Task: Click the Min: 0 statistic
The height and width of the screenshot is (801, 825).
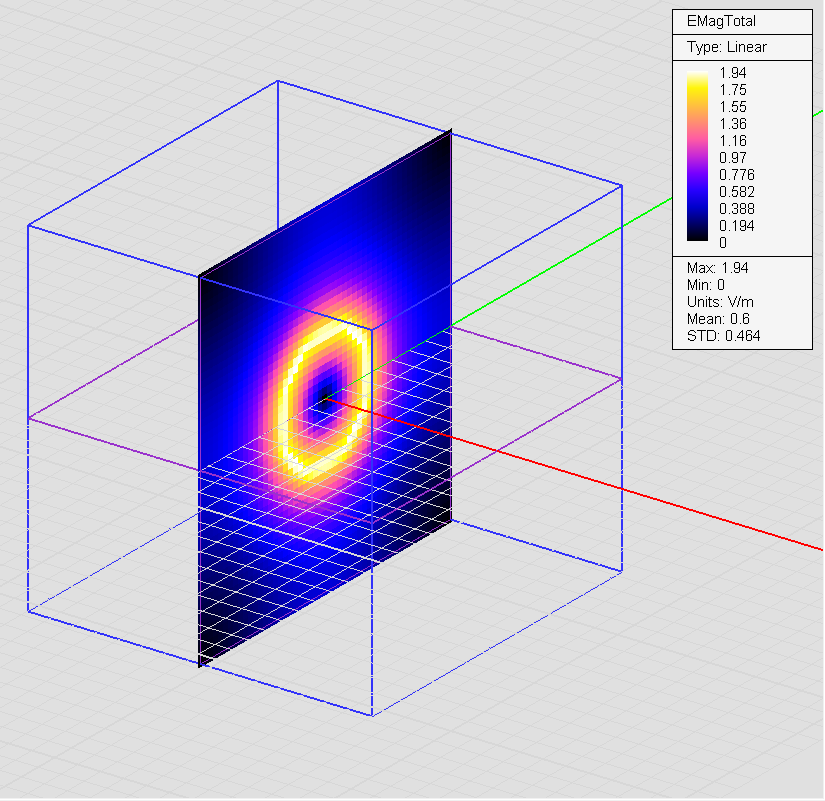Action: pos(706,285)
